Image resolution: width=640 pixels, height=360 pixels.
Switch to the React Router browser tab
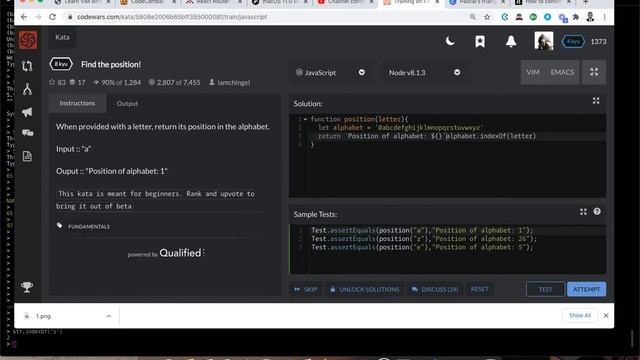coord(213,2)
